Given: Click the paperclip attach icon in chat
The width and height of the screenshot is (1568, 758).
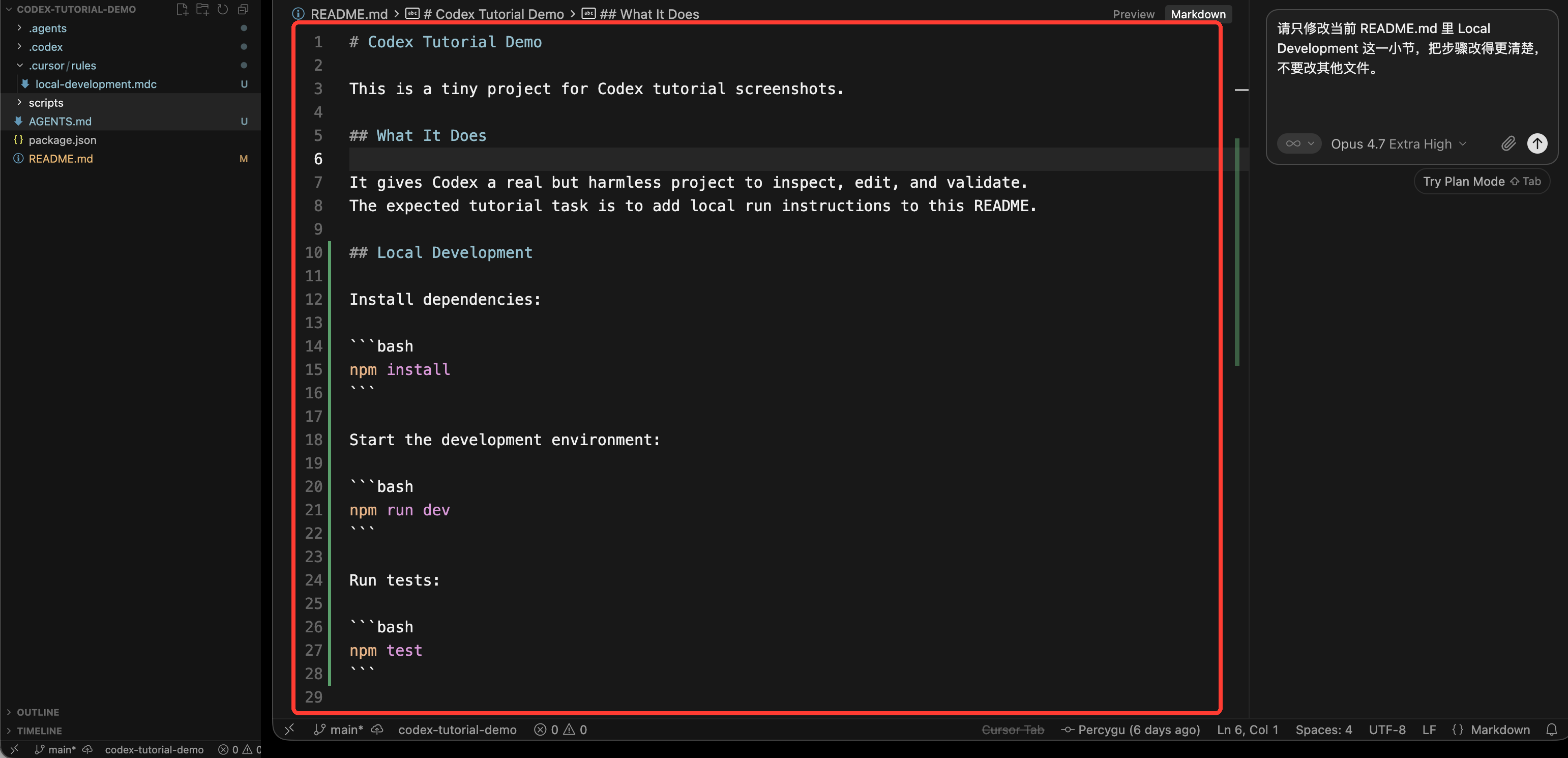Looking at the screenshot, I should click(1508, 143).
